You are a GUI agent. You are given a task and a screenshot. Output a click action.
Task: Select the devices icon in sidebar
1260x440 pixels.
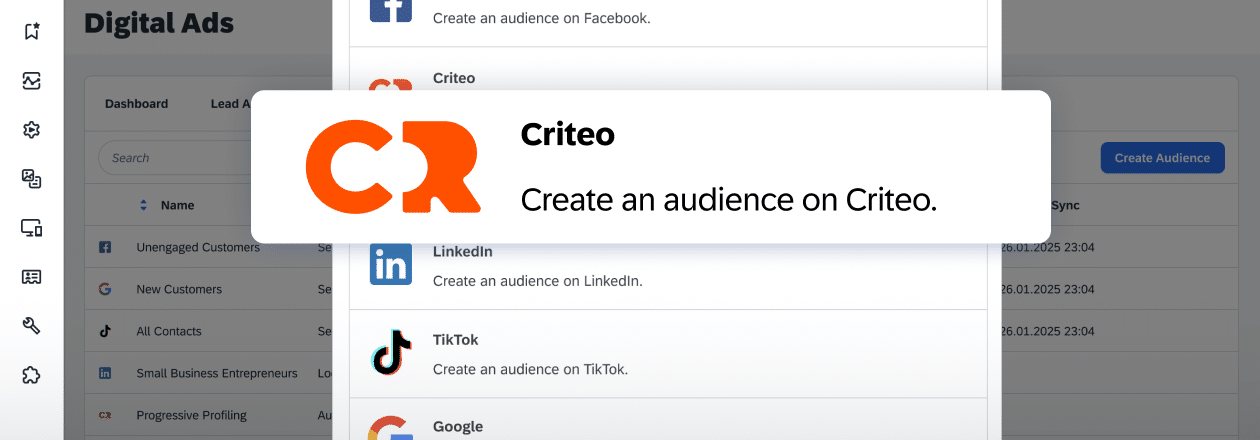(31, 228)
